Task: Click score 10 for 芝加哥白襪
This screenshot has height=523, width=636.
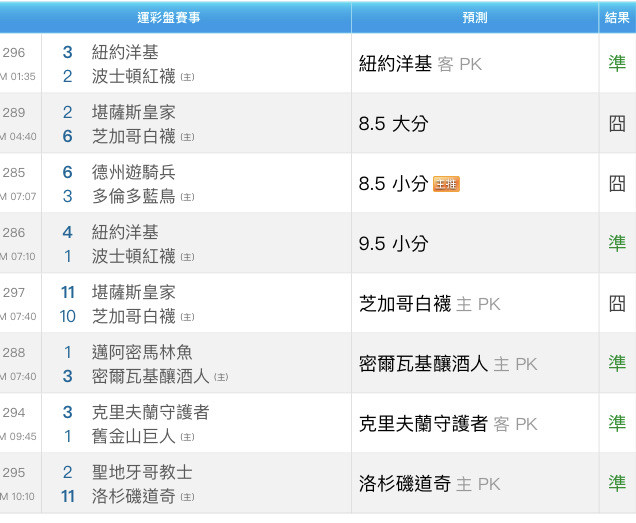Action: coord(68,316)
